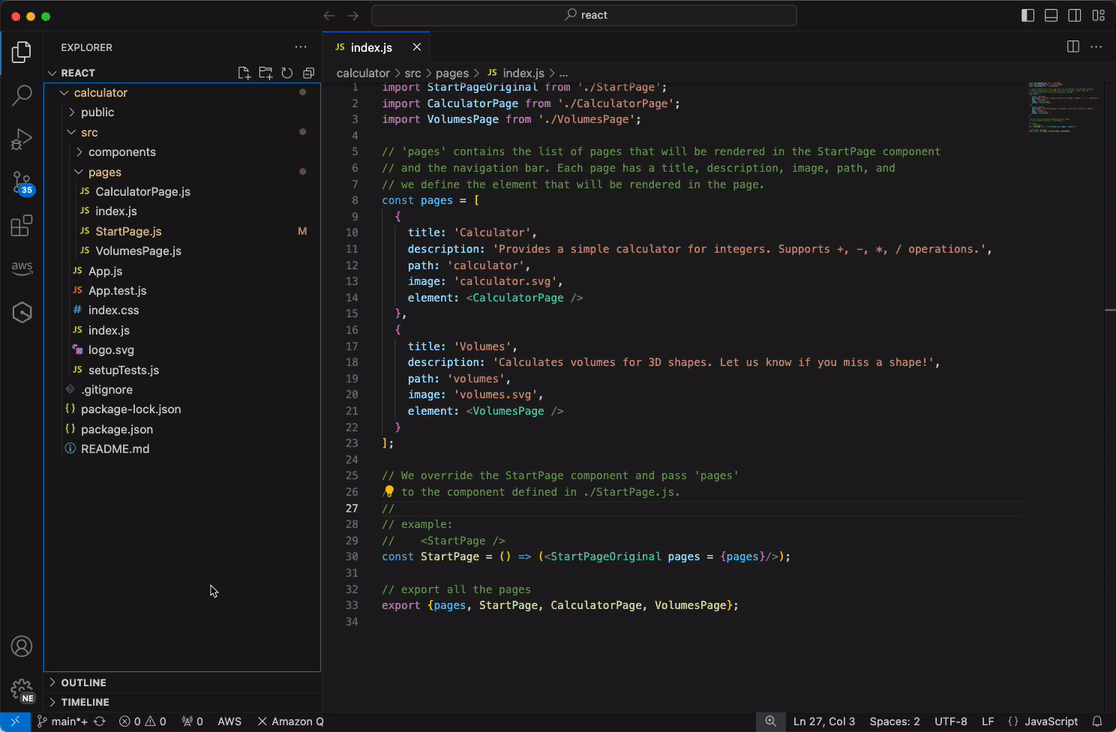Click the main*+ branch indicator
The image size is (1116, 732).
coord(63,721)
